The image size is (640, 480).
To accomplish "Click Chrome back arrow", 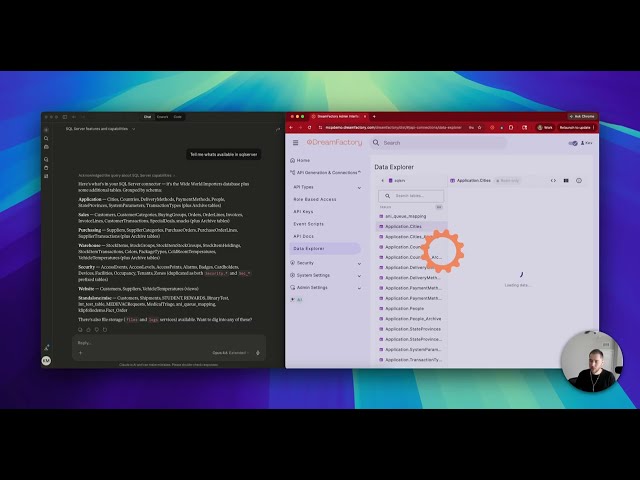I will tap(291, 127).
